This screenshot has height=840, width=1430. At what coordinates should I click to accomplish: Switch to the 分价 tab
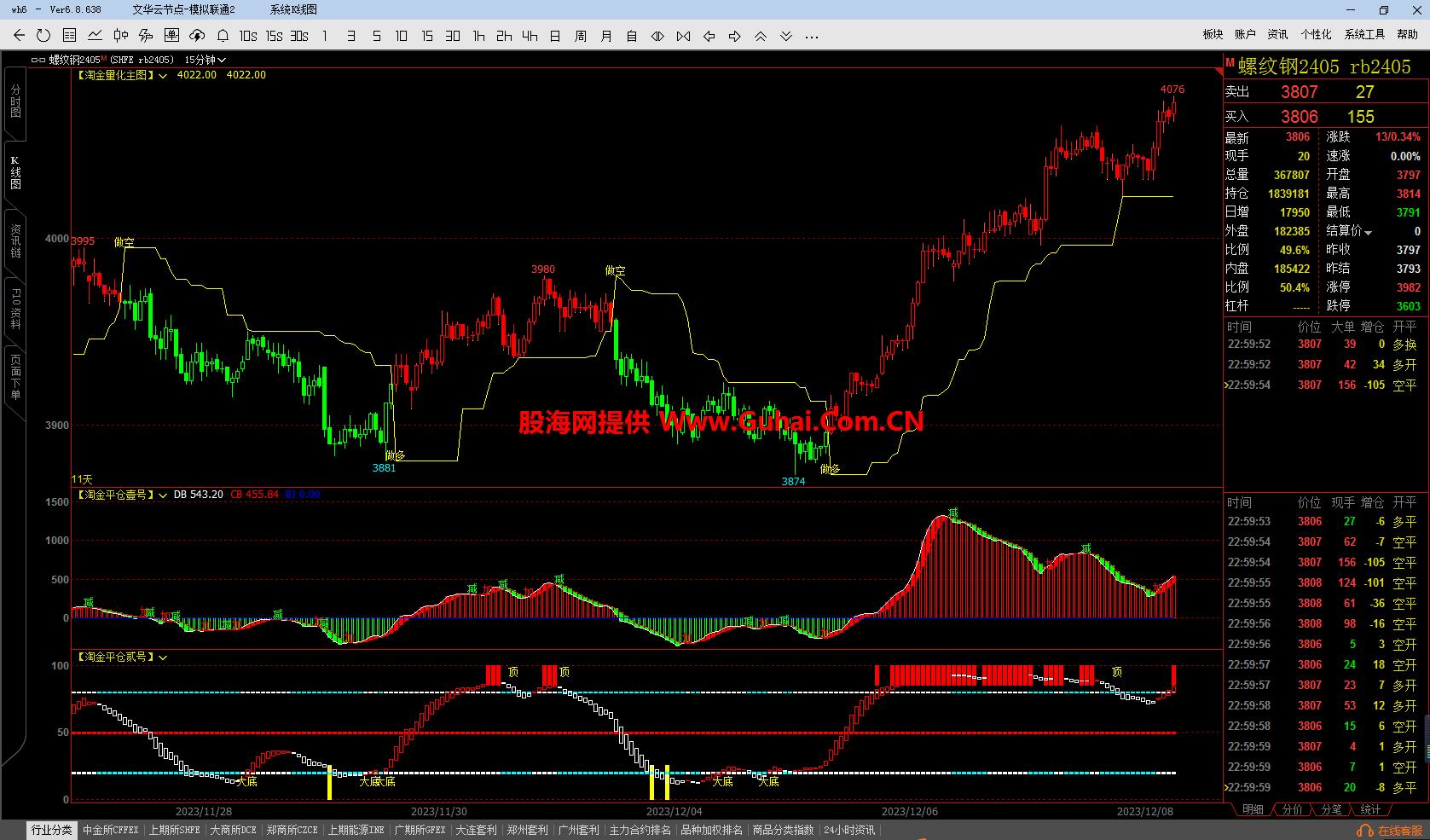click(x=1292, y=809)
